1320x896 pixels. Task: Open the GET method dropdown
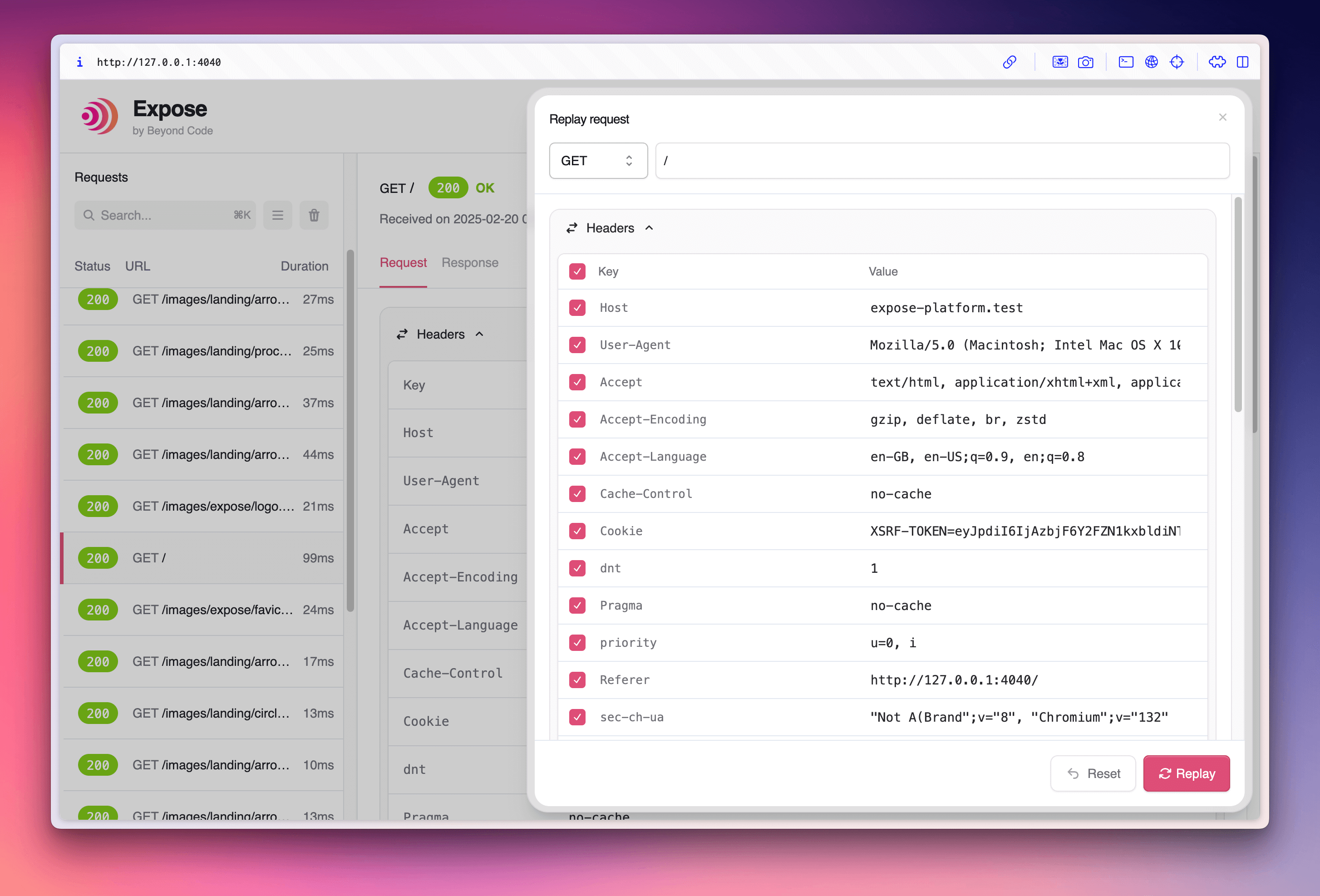(x=598, y=161)
